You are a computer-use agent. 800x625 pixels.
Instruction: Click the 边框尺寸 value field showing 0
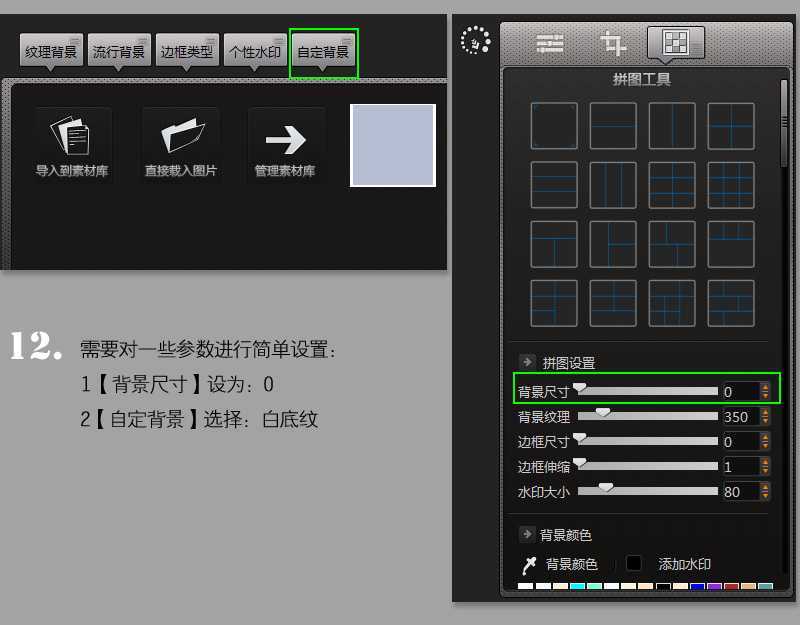pos(741,441)
